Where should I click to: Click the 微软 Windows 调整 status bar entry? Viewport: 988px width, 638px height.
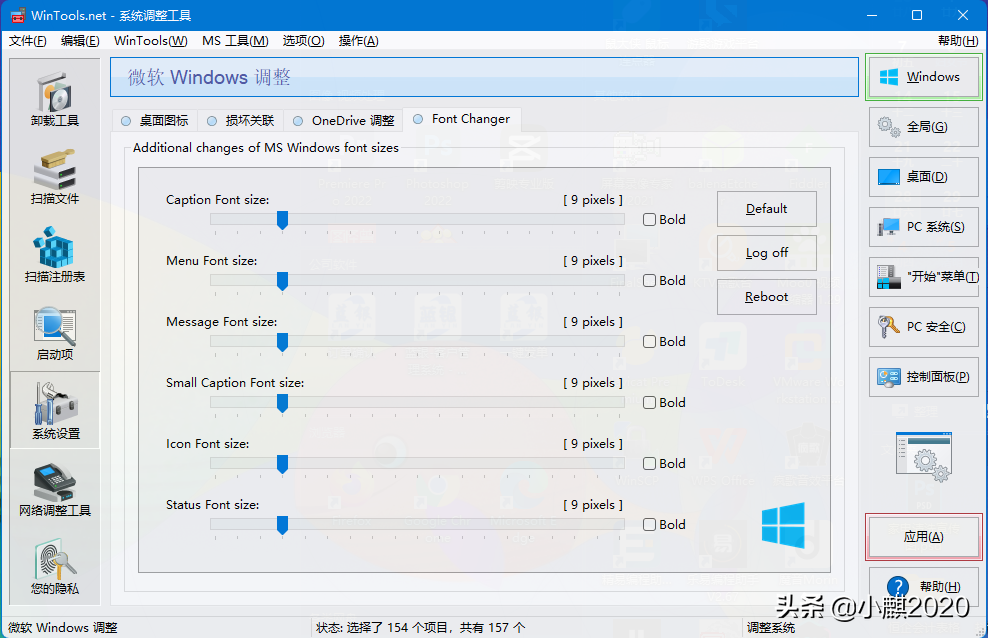[x=62, y=628]
